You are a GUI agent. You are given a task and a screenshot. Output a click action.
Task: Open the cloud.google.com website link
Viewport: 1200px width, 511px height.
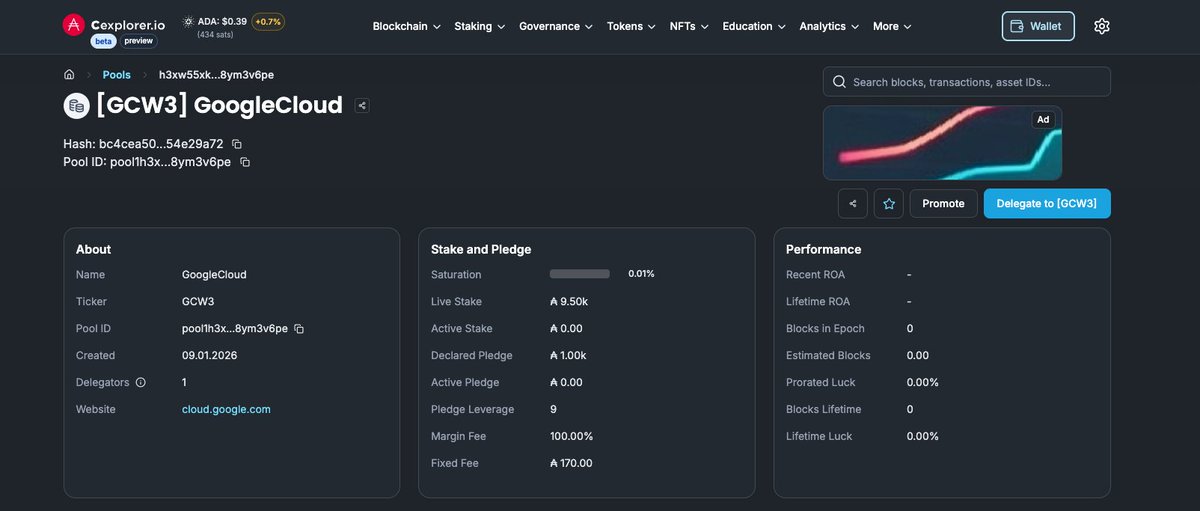(226, 410)
